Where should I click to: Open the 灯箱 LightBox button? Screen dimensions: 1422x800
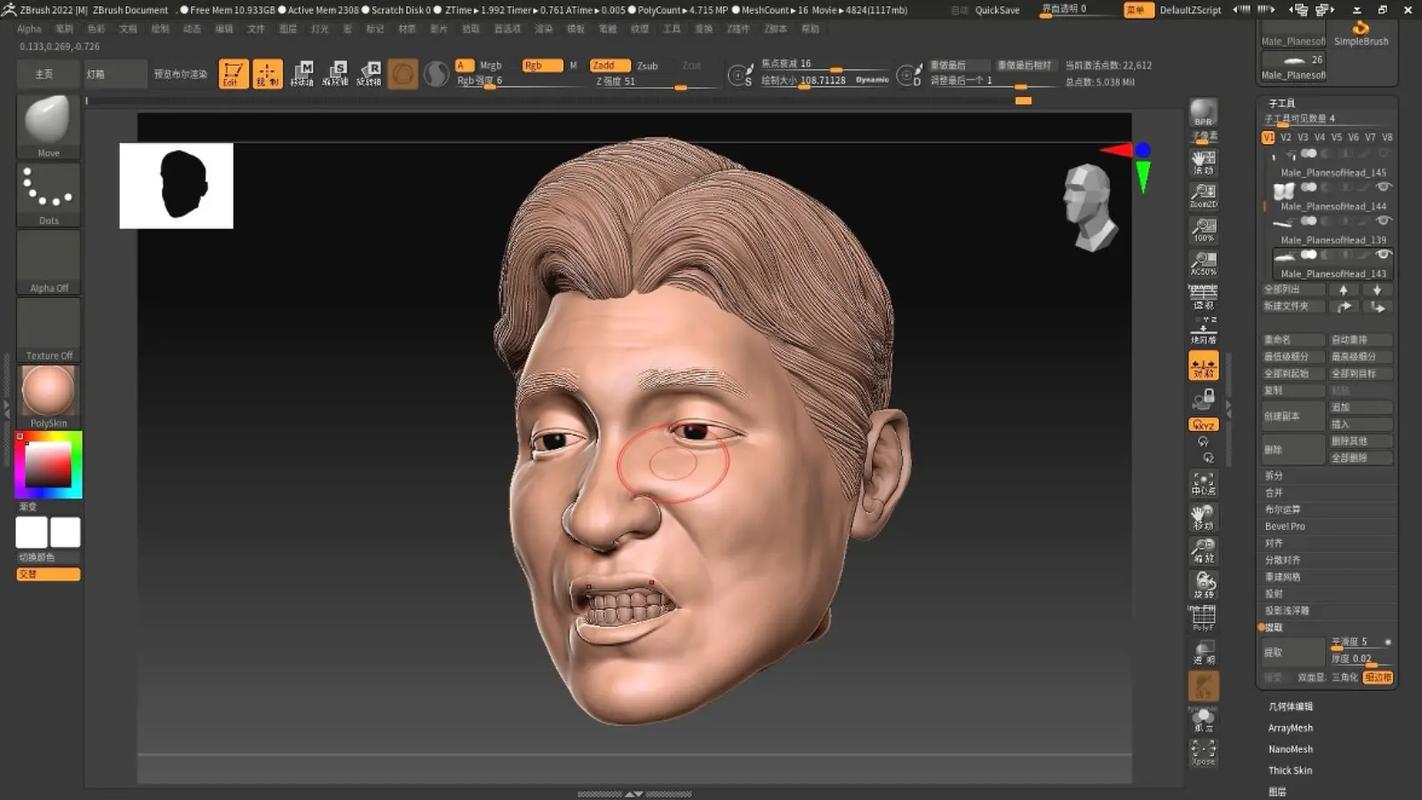pos(115,74)
